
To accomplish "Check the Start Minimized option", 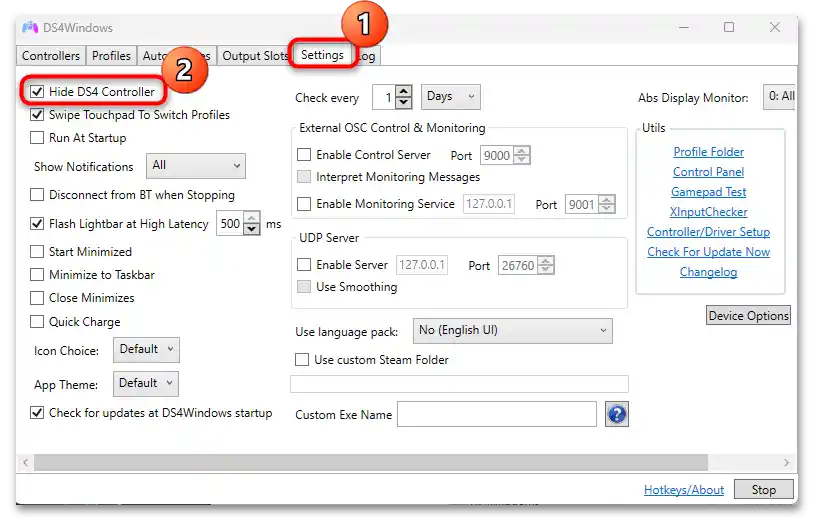I will tap(37, 252).
